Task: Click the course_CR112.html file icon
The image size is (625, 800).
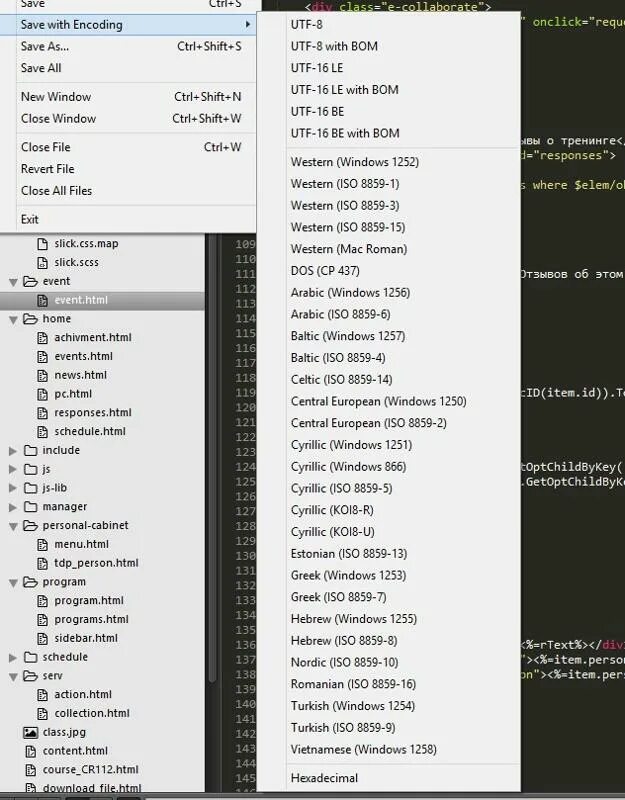Action: (31, 770)
